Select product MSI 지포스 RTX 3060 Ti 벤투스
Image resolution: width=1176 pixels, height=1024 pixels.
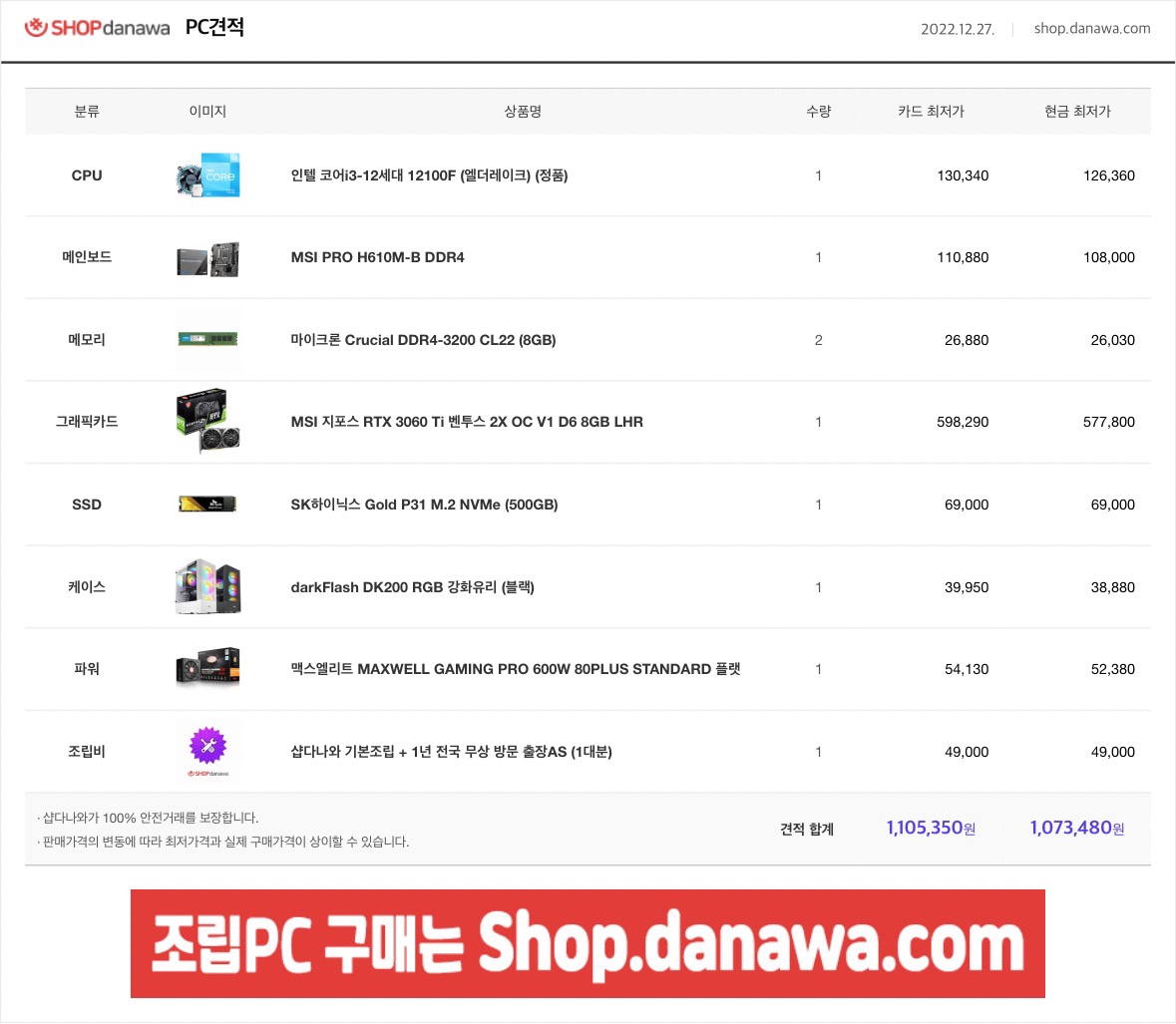pyautogui.click(x=467, y=422)
